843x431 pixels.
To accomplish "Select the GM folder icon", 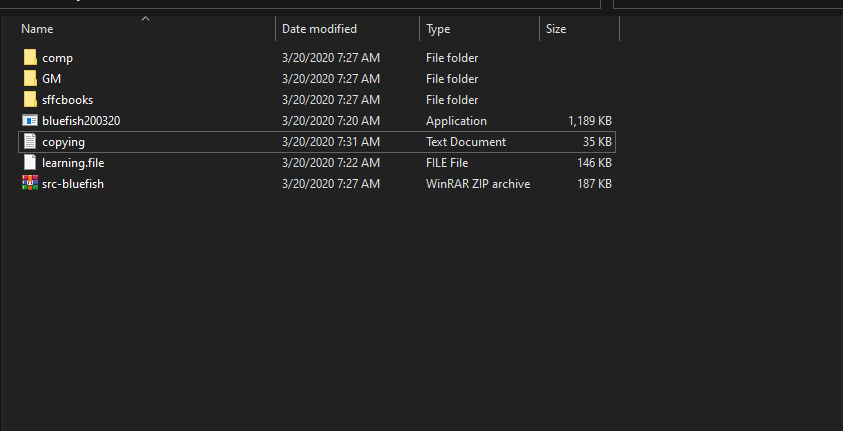I will [30, 78].
